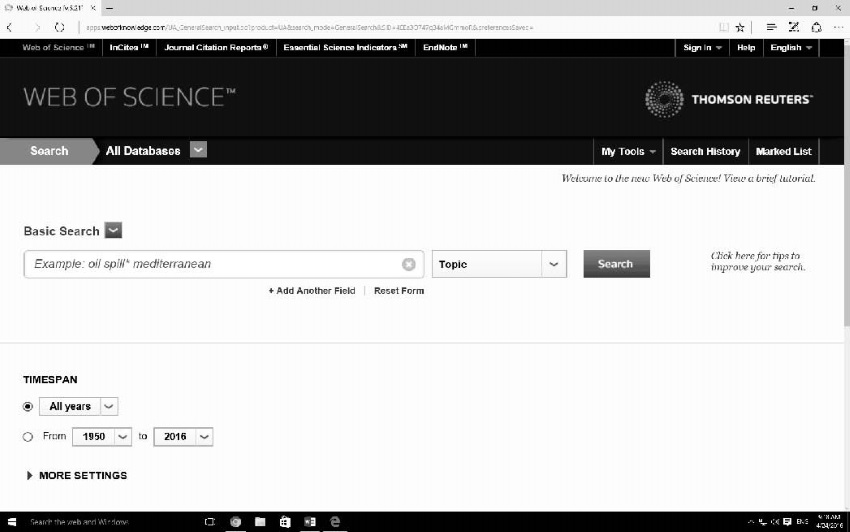This screenshot has width=850, height=532.
Task: Open Journal Citation Reports
Action: pyautogui.click(x=216, y=48)
